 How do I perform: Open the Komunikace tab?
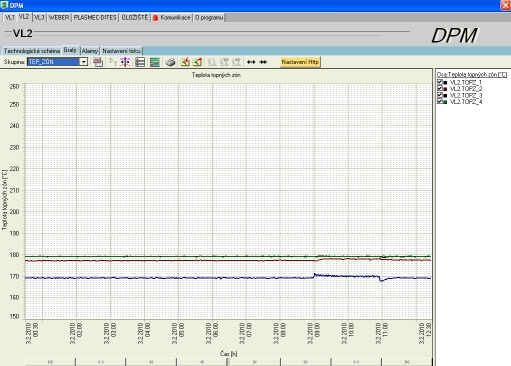(x=172, y=18)
